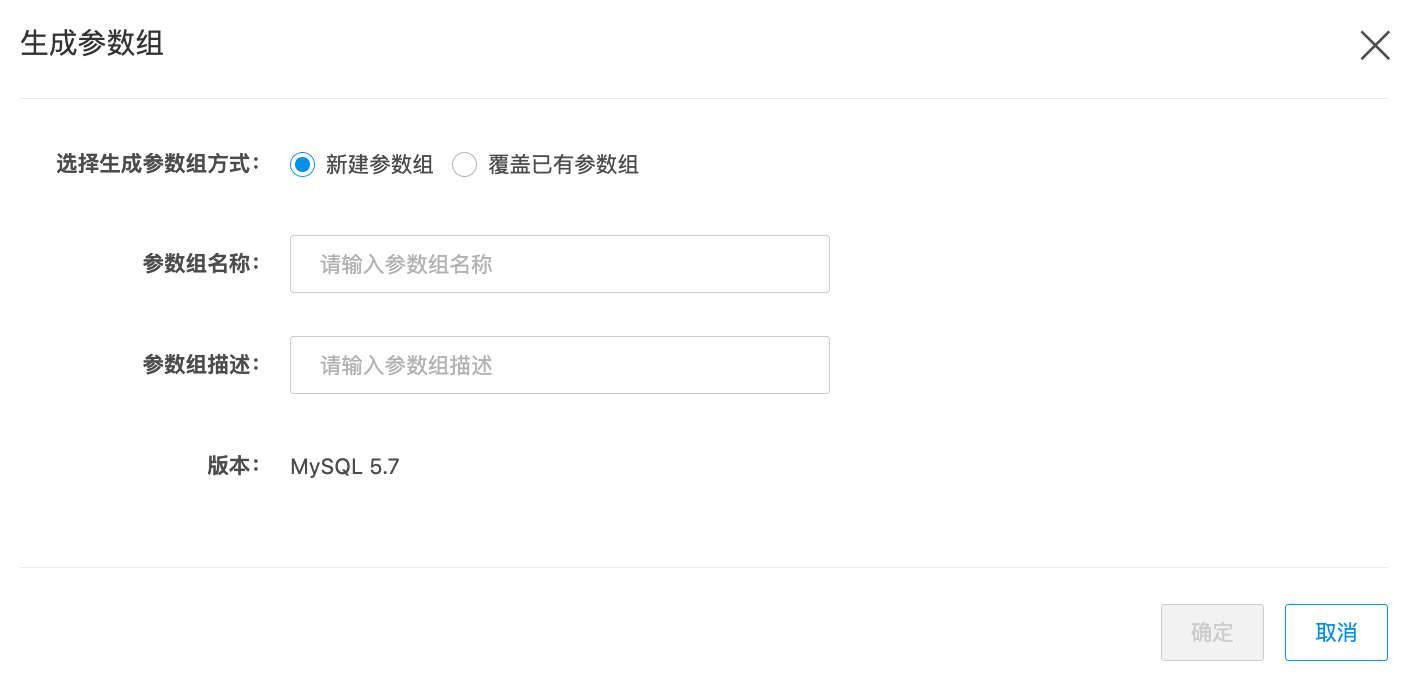This screenshot has width=1406, height=686.
Task: Click the 请输入参数组名称 placeholder text
Action: pyautogui.click(x=406, y=265)
